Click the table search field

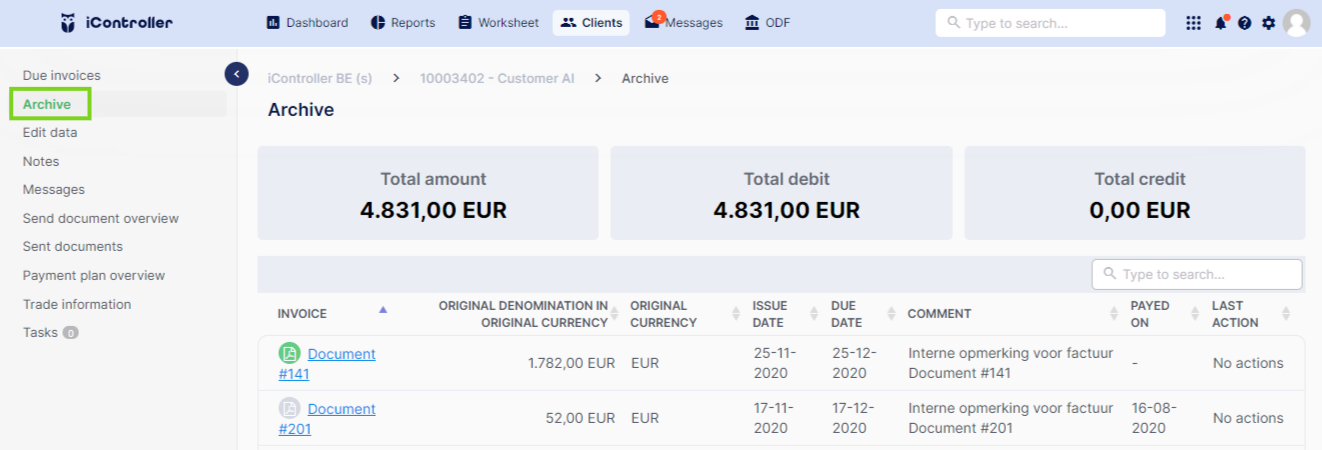(x=1197, y=274)
